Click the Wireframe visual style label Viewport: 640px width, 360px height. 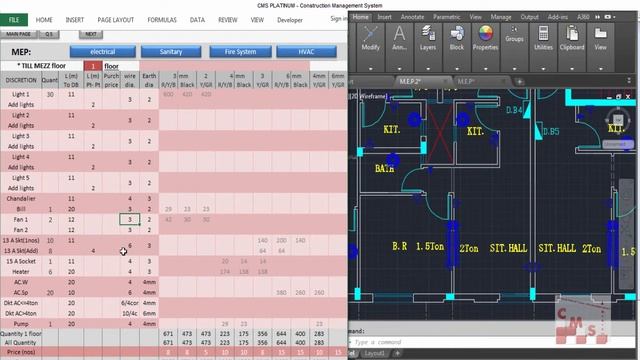pos(372,97)
